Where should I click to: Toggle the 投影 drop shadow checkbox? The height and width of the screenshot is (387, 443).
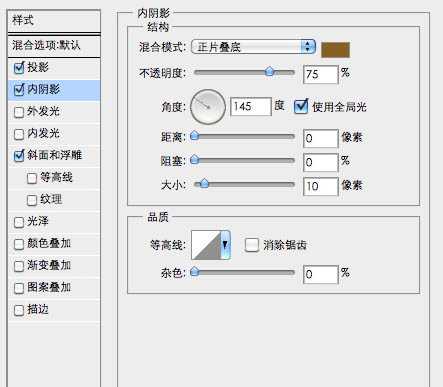pyautogui.click(x=19, y=68)
